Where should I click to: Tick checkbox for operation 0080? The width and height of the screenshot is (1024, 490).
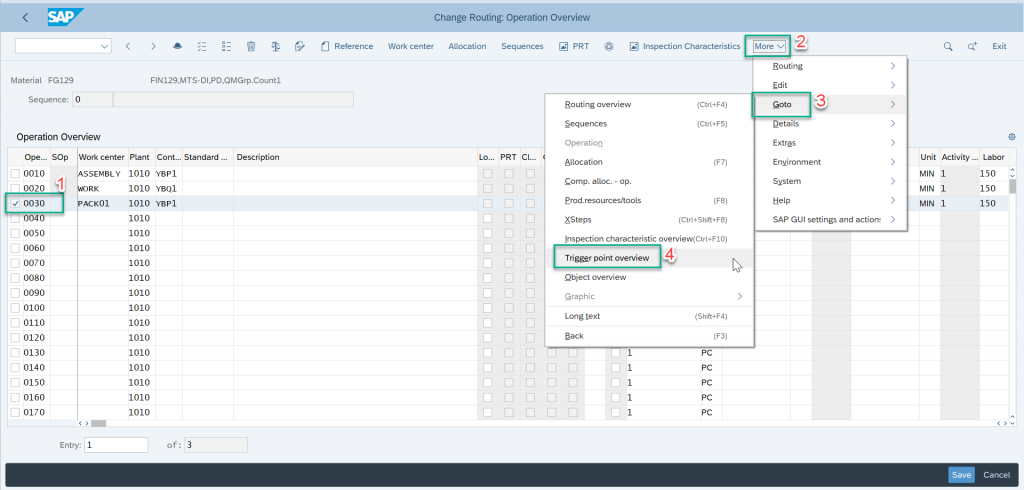15,278
